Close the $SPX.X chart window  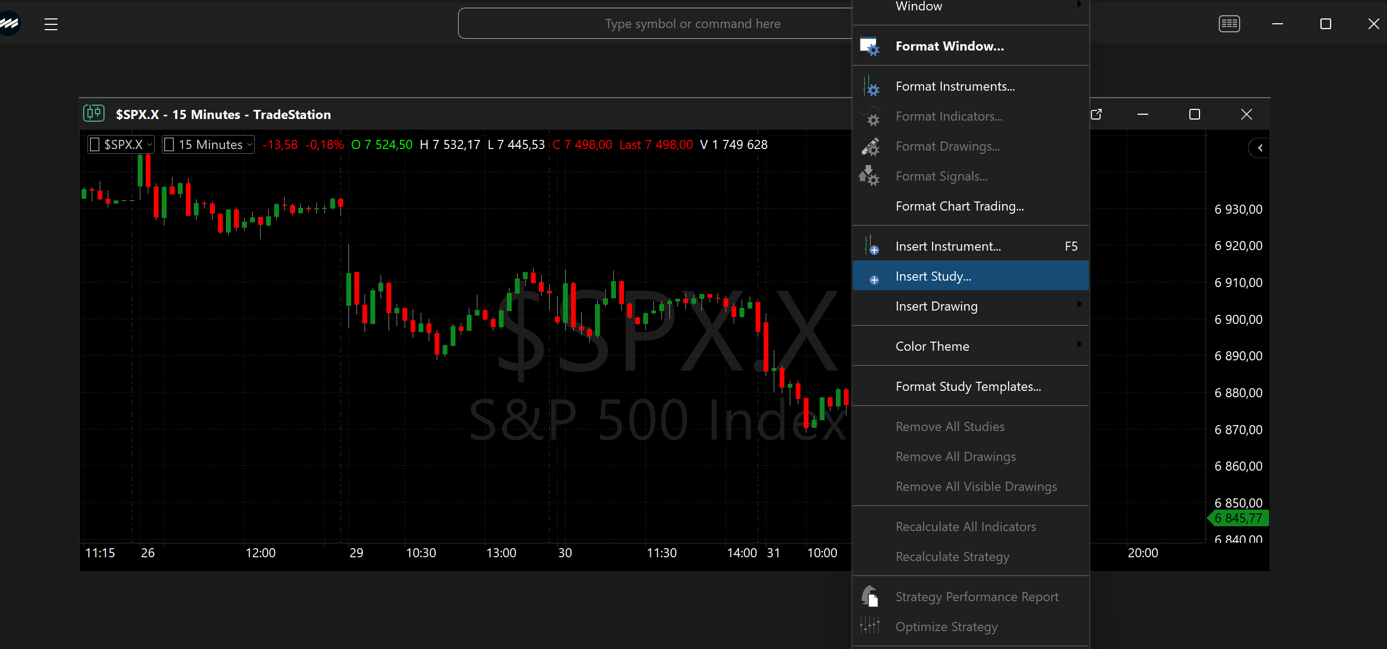click(x=1246, y=114)
